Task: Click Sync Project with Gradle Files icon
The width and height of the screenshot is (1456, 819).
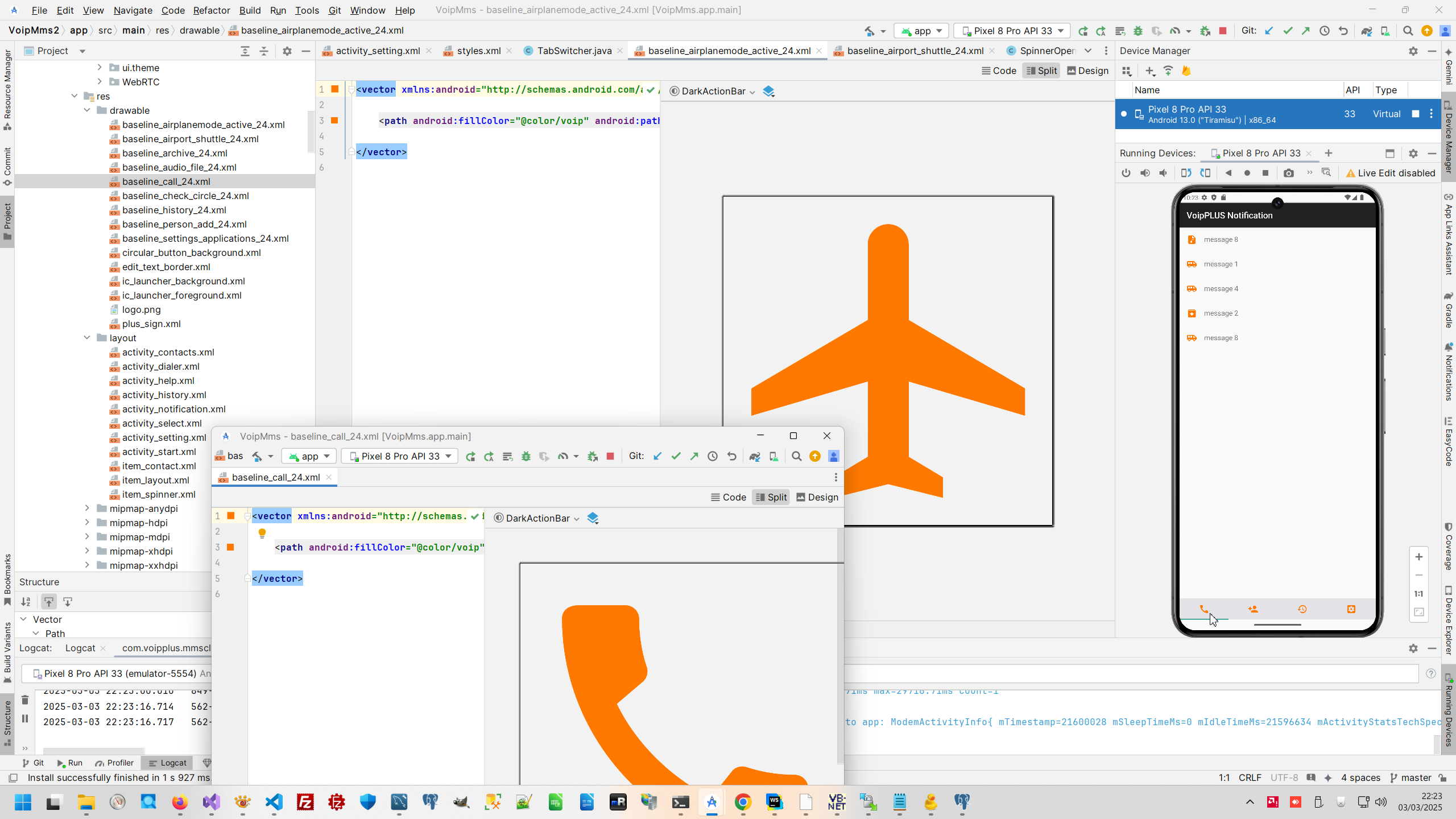Action: click(1366, 31)
